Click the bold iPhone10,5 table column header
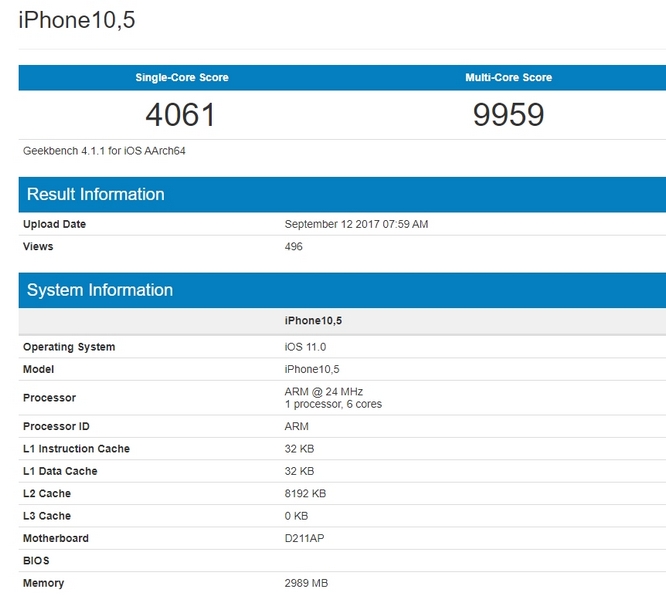This screenshot has width=666, height=600. (x=313, y=321)
